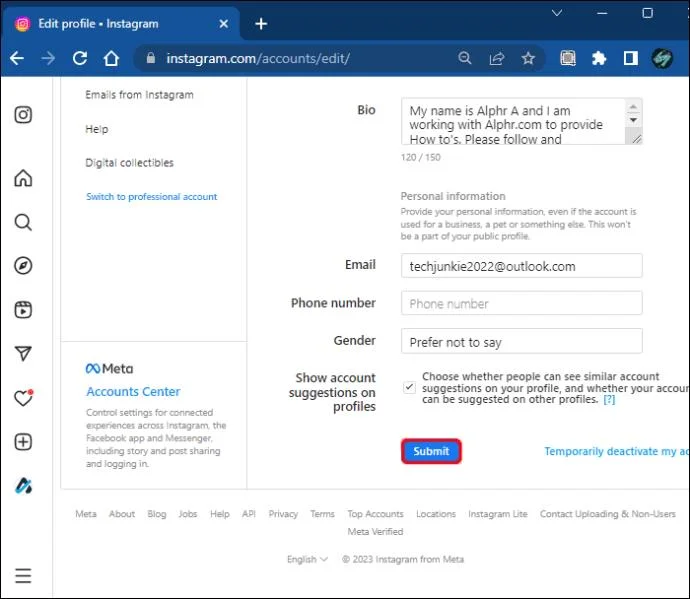Click Switch to professional account
The height and width of the screenshot is (599, 690).
coord(151,197)
